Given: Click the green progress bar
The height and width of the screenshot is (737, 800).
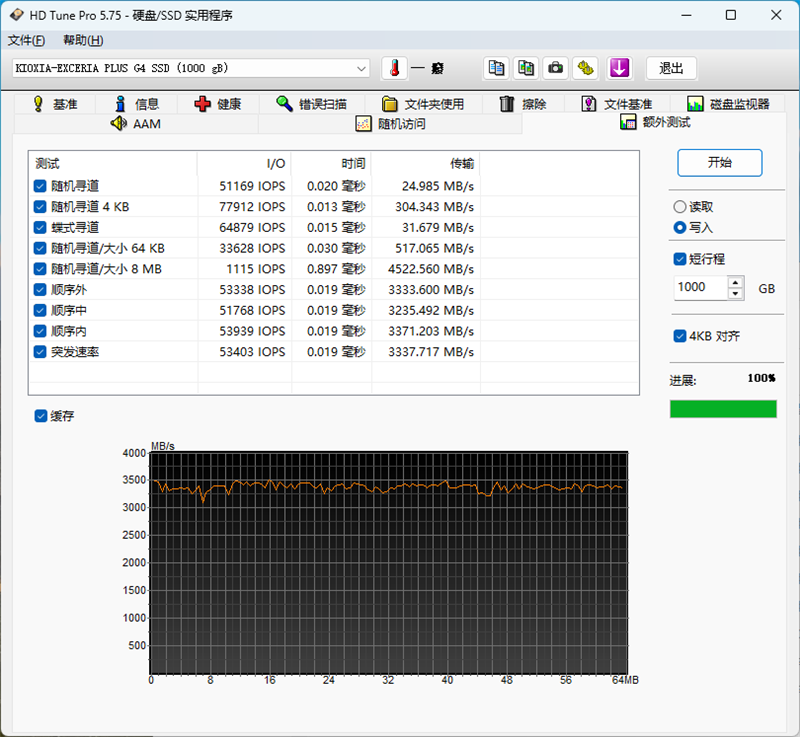Looking at the screenshot, I should click(723, 409).
